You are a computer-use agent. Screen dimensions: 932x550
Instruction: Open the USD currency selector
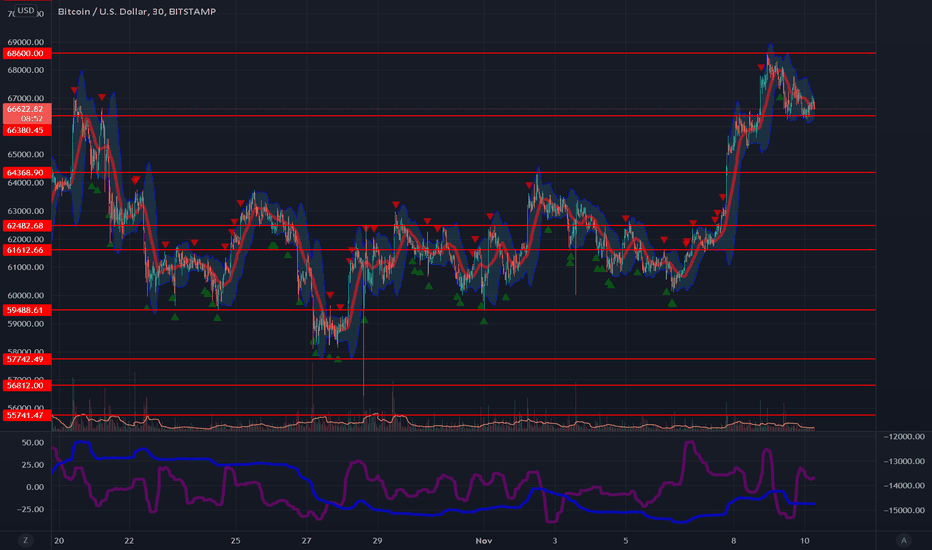(x=25, y=10)
